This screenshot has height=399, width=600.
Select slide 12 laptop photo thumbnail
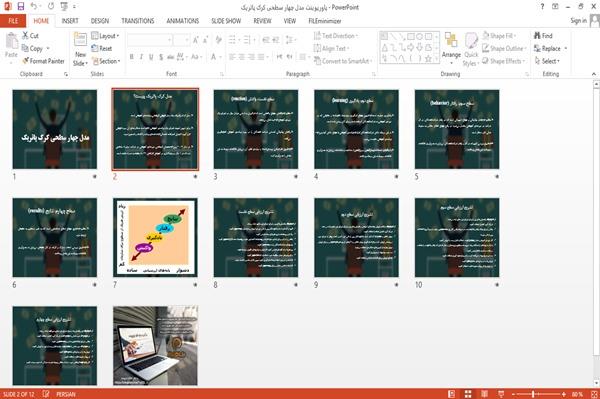[155, 345]
